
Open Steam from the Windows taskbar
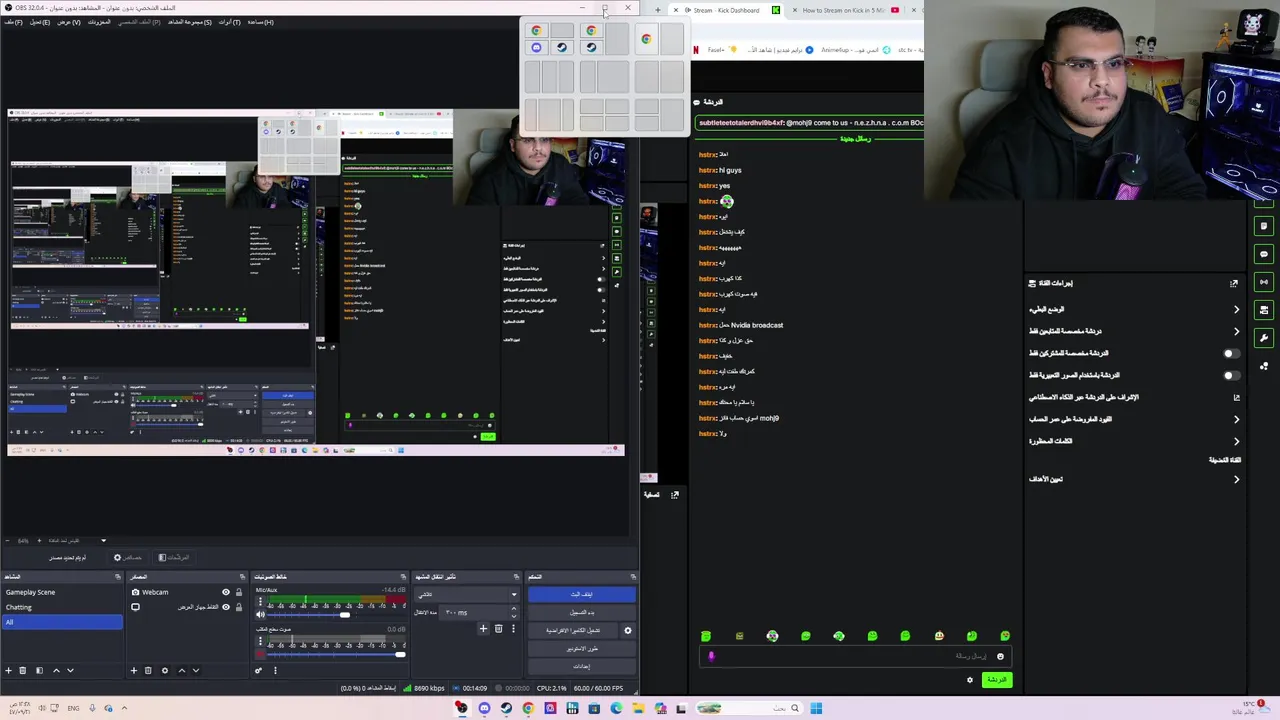point(506,708)
